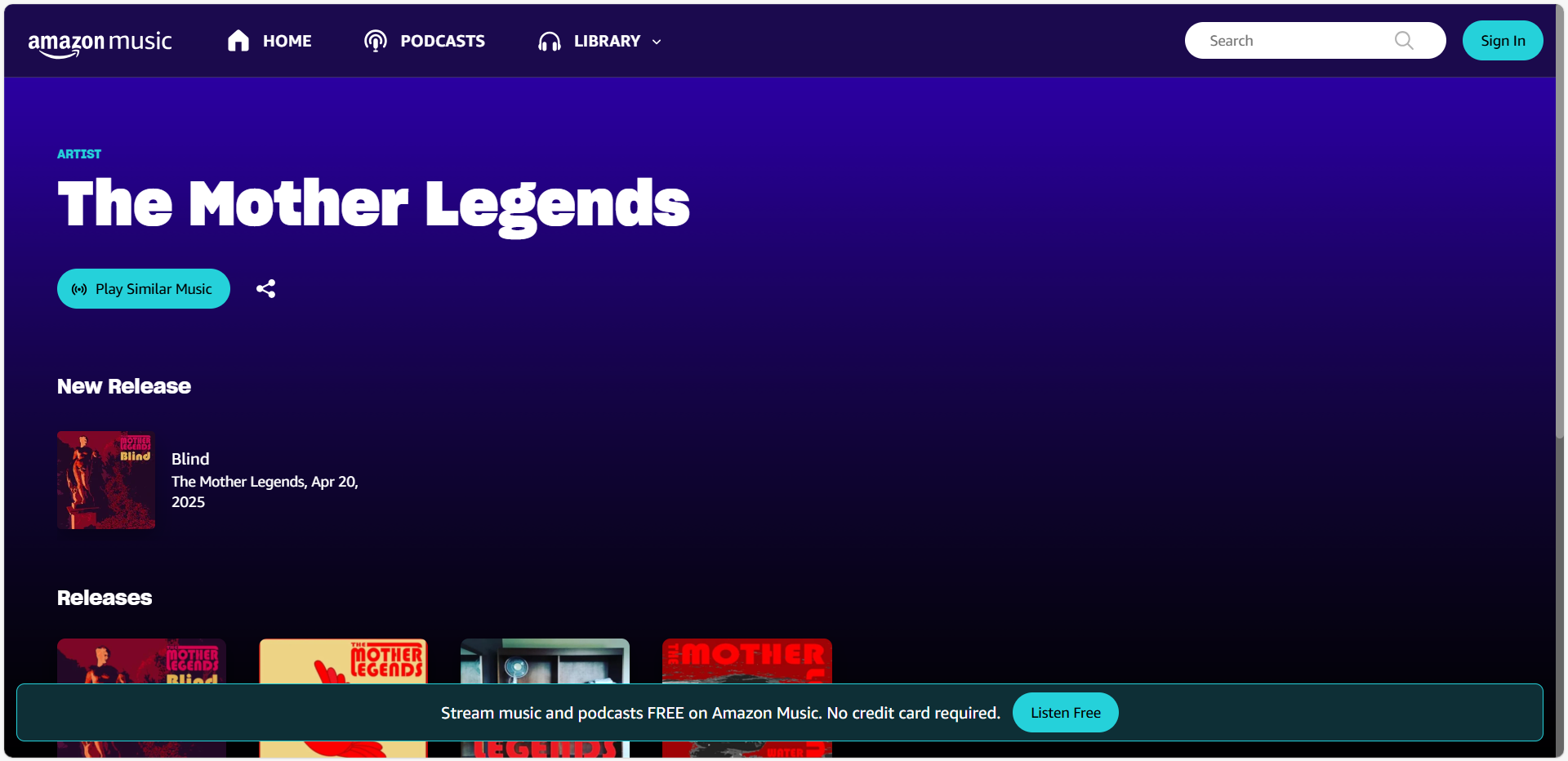The width and height of the screenshot is (1568, 761).
Task: Open the LIBRARY menu label
Action: (607, 41)
